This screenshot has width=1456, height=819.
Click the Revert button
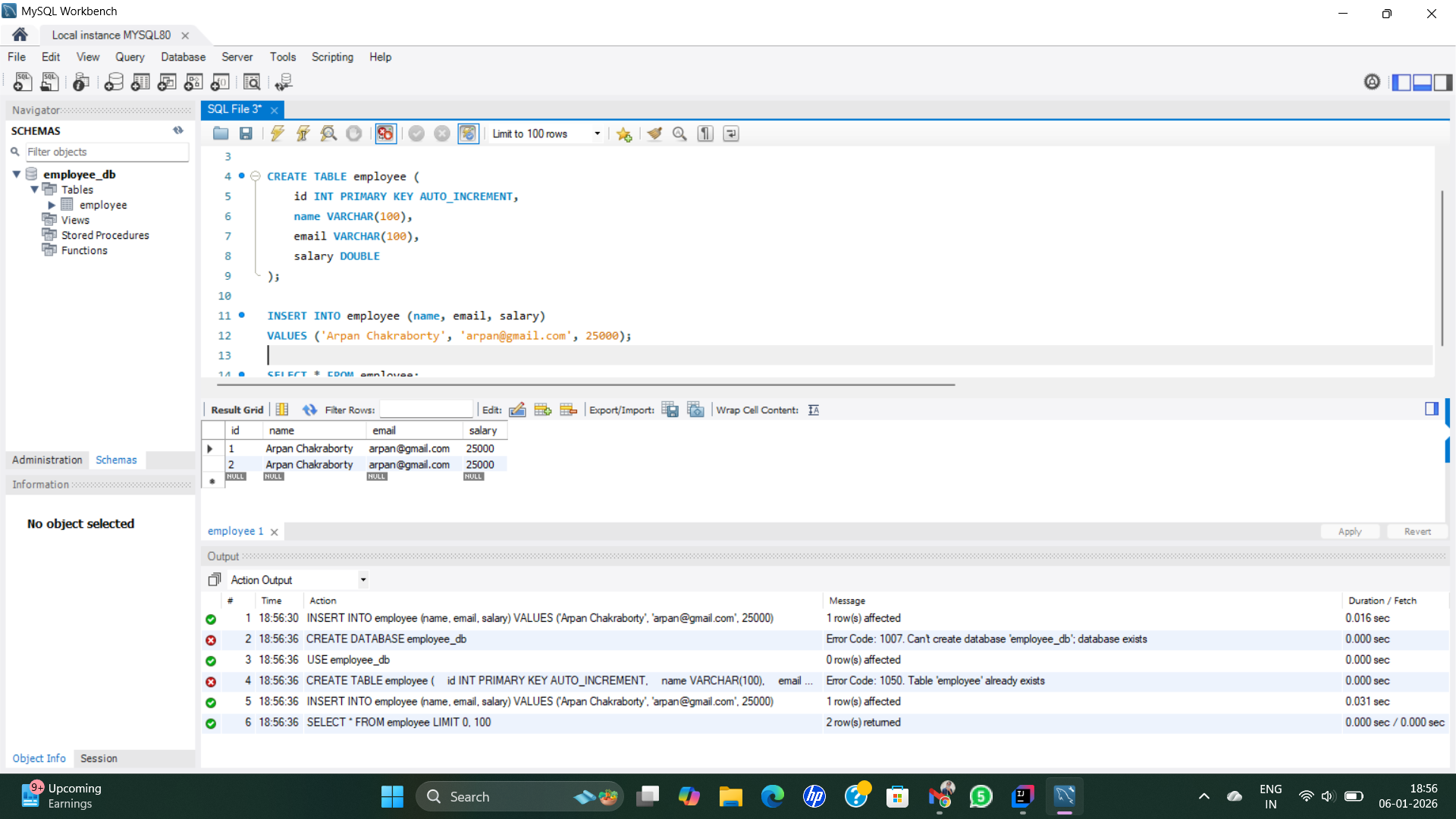pos(1417,531)
